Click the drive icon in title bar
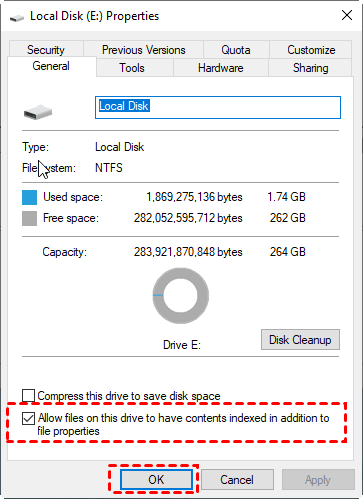 tap(17, 18)
